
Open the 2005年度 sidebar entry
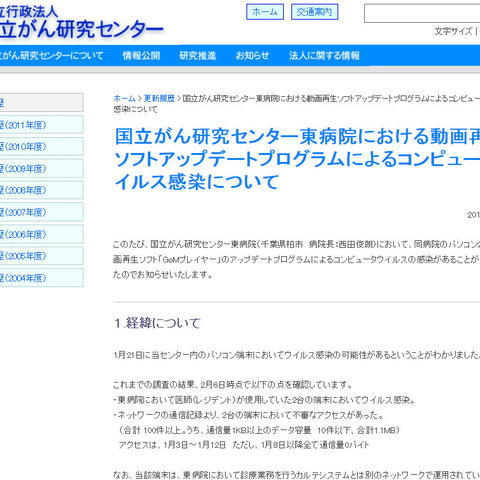coord(41,256)
